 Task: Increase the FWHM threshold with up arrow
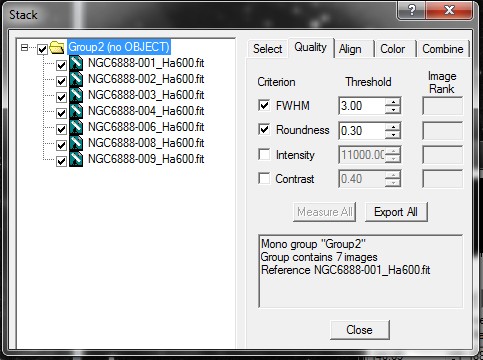pos(393,102)
